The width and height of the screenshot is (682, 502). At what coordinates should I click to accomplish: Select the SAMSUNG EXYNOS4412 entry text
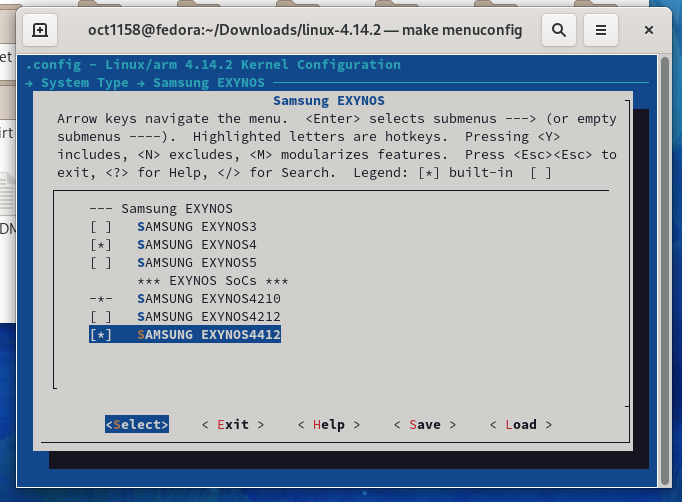(209, 335)
